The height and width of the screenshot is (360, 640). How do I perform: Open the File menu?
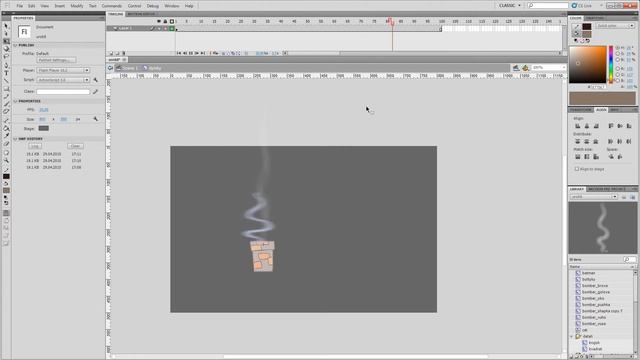20,6
